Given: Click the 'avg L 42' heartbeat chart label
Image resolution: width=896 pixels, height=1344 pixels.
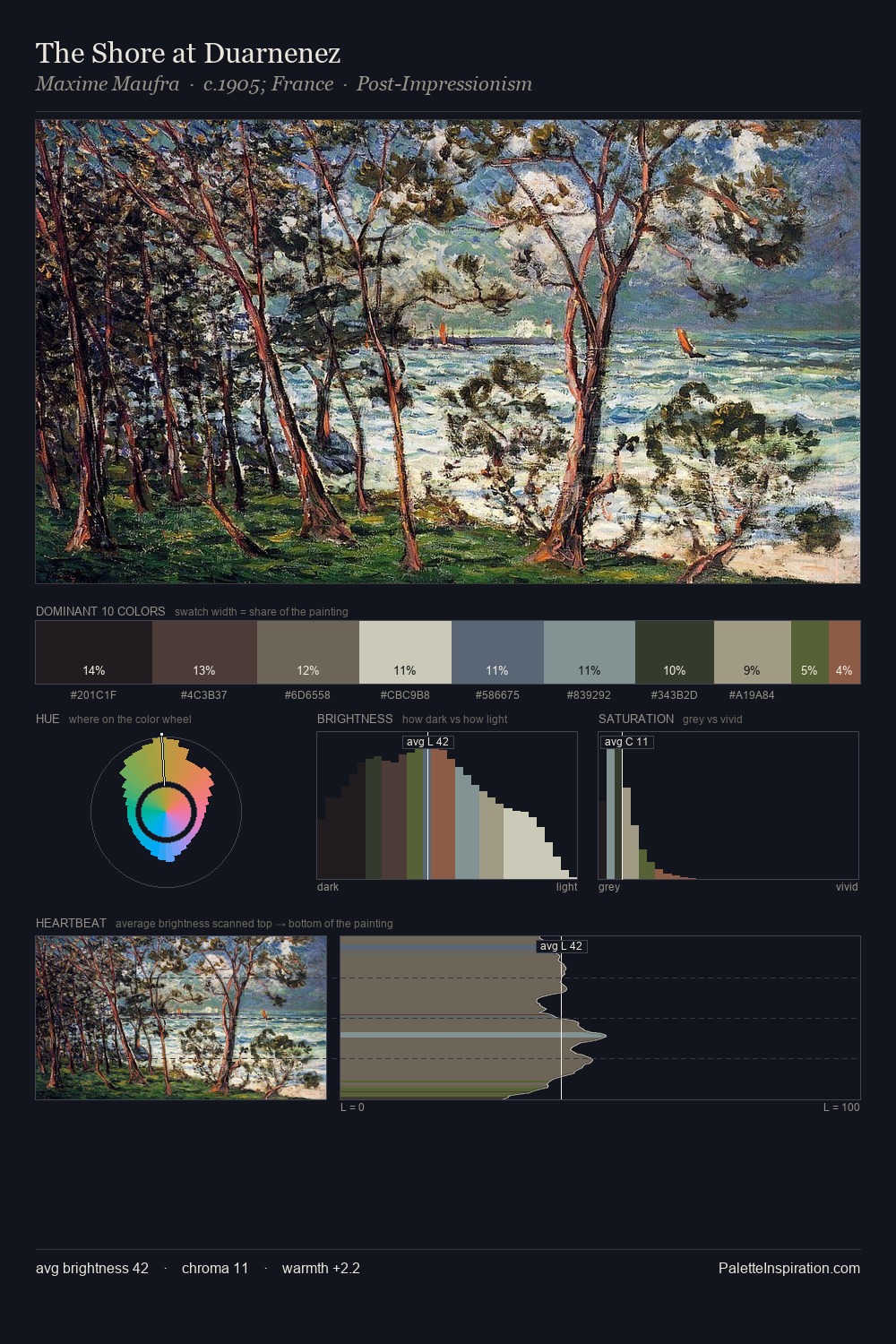Looking at the screenshot, I should point(561,946).
